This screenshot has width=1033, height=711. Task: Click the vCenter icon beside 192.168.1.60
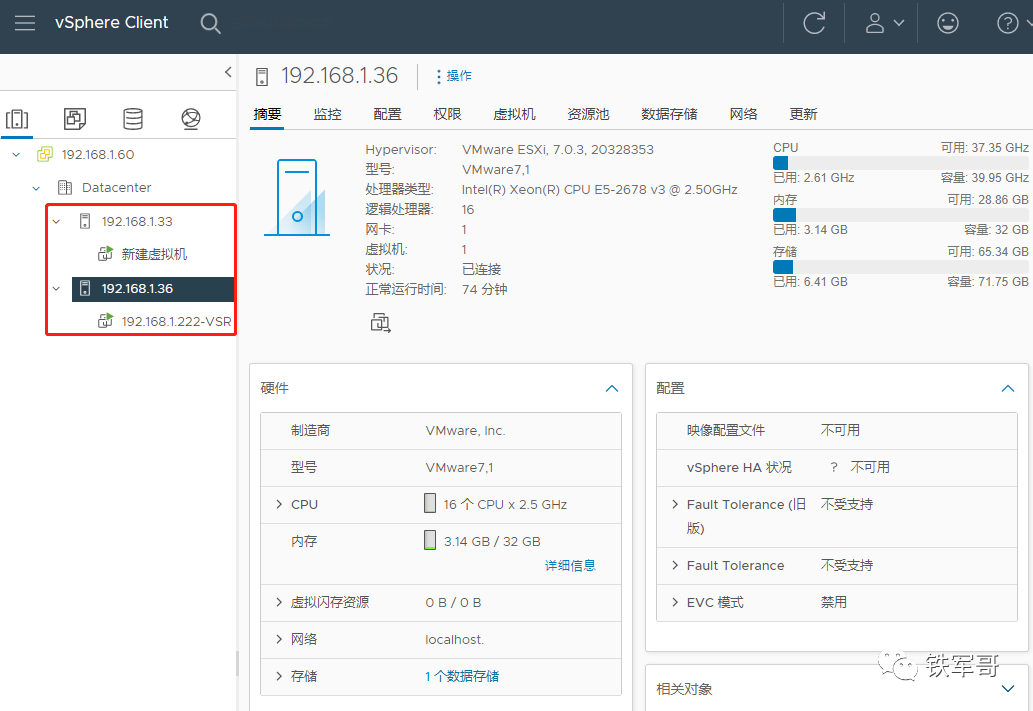[x=45, y=154]
